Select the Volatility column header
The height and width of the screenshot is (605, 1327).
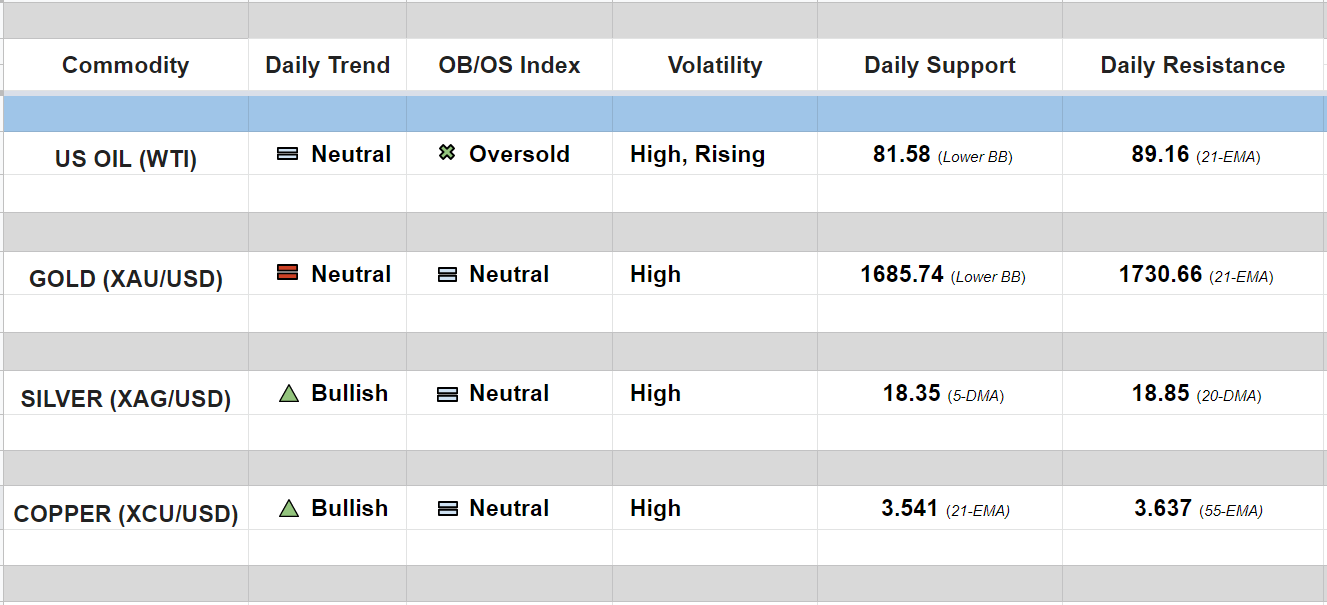714,66
